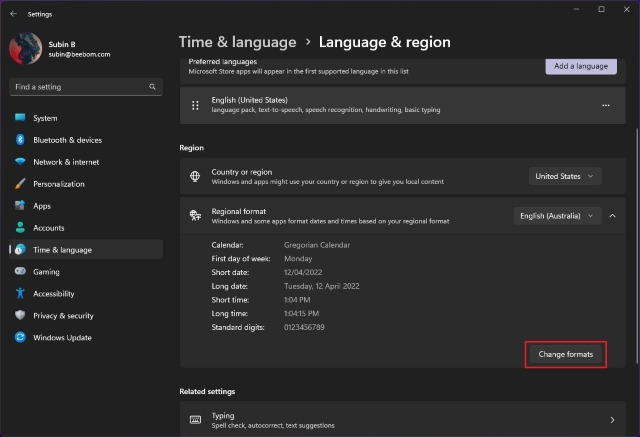Click the Language & region page title
The height and width of the screenshot is (437, 640).
pos(384,42)
